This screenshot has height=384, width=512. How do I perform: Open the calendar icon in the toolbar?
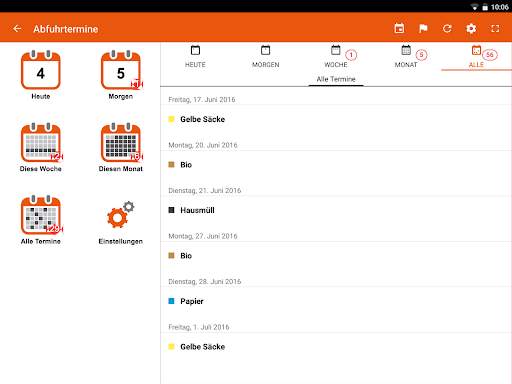click(x=399, y=29)
